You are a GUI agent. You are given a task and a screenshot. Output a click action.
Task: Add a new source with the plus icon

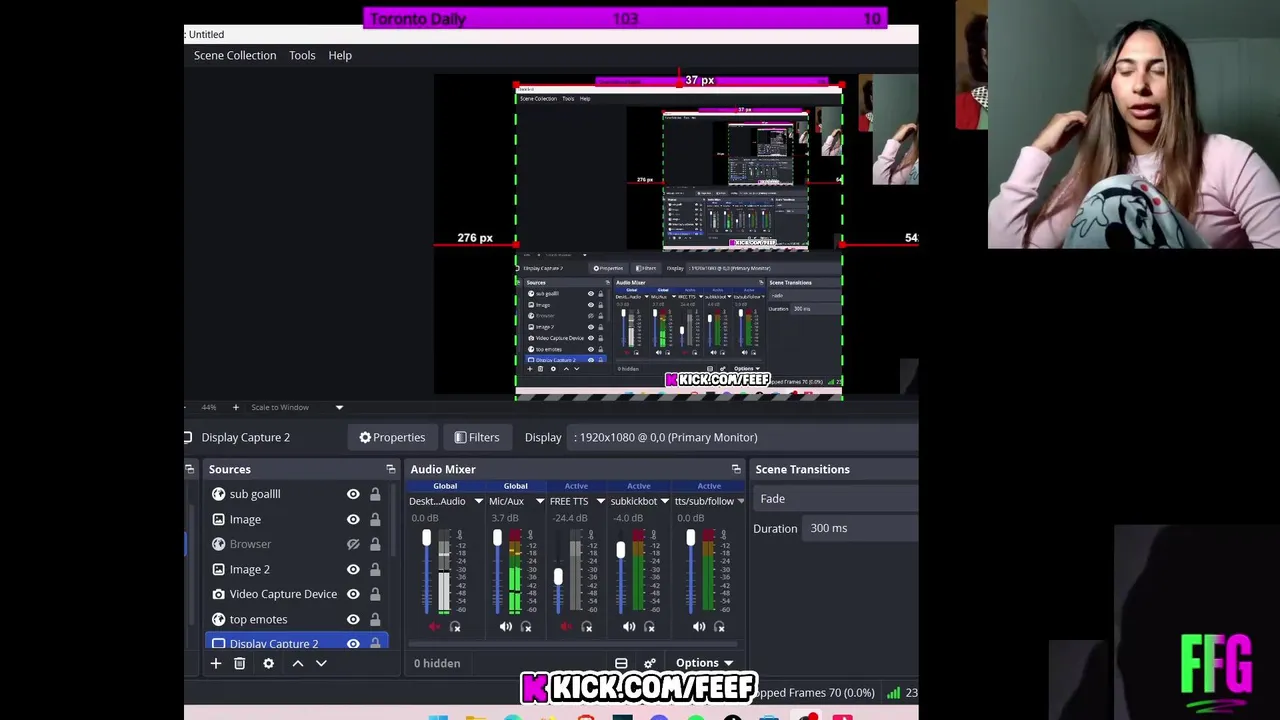pyautogui.click(x=215, y=663)
